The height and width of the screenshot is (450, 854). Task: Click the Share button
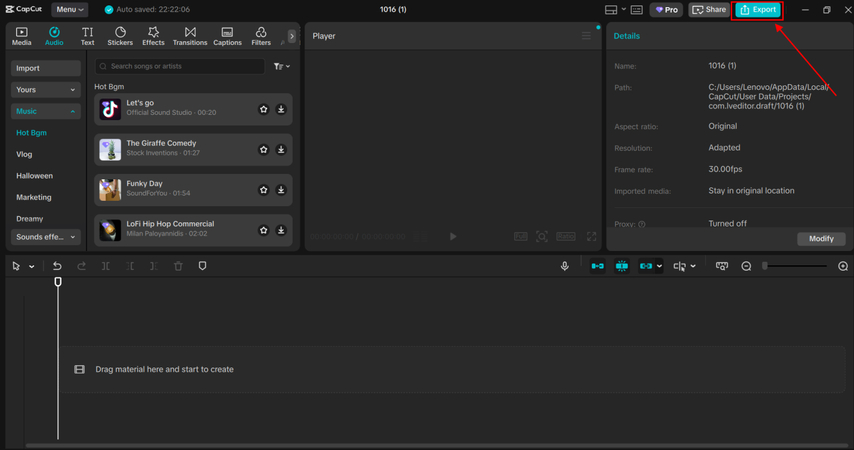point(709,10)
